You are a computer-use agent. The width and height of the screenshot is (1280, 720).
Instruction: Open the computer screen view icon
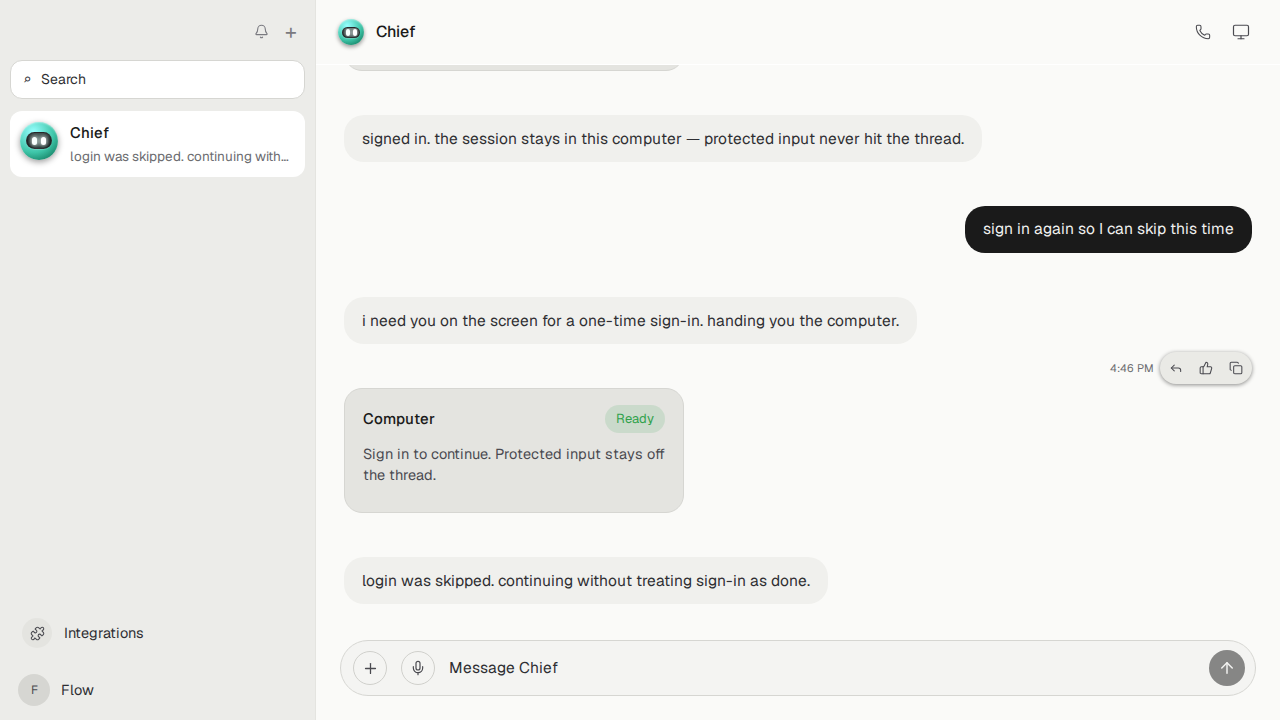click(x=1241, y=32)
